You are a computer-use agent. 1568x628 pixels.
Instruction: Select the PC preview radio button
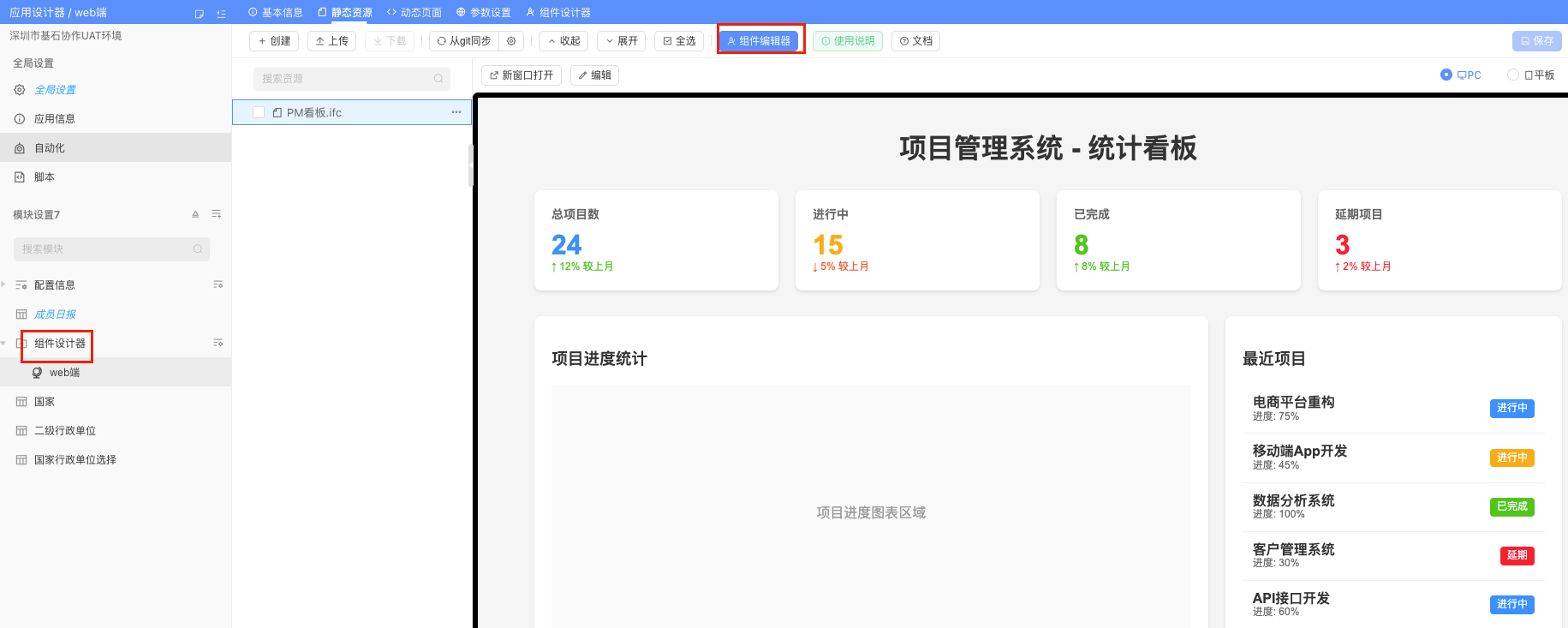1446,75
